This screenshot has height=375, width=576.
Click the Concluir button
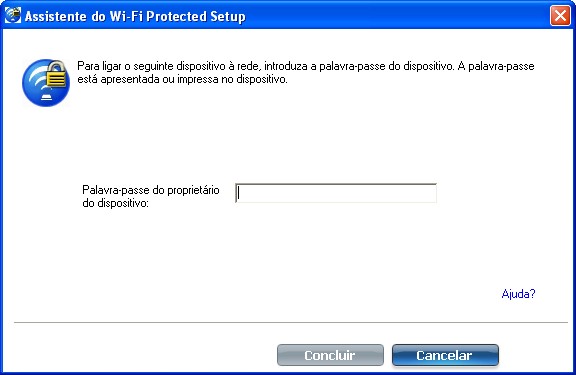(330, 355)
